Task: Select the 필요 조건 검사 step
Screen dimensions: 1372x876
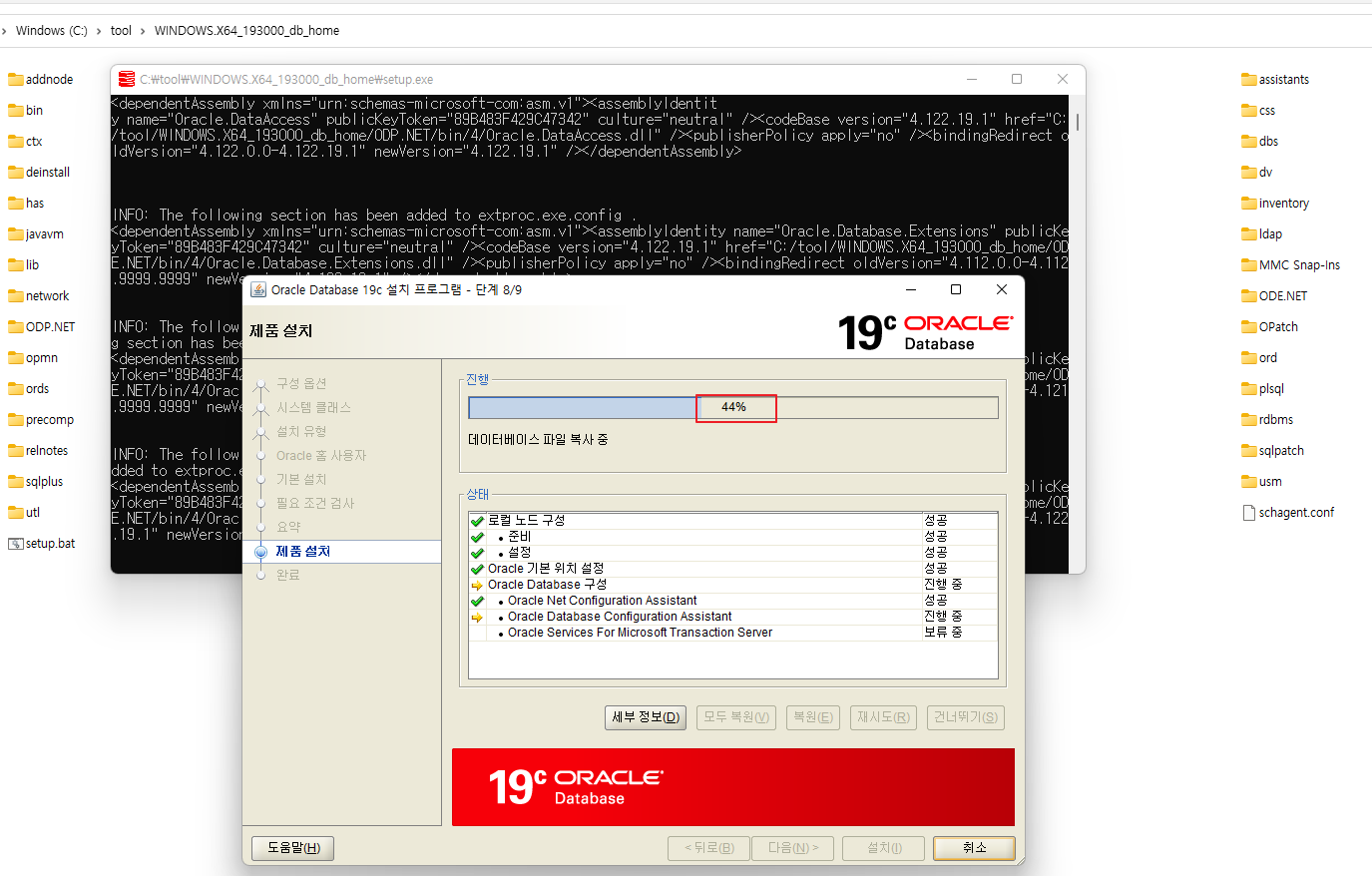Action: pos(315,504)
